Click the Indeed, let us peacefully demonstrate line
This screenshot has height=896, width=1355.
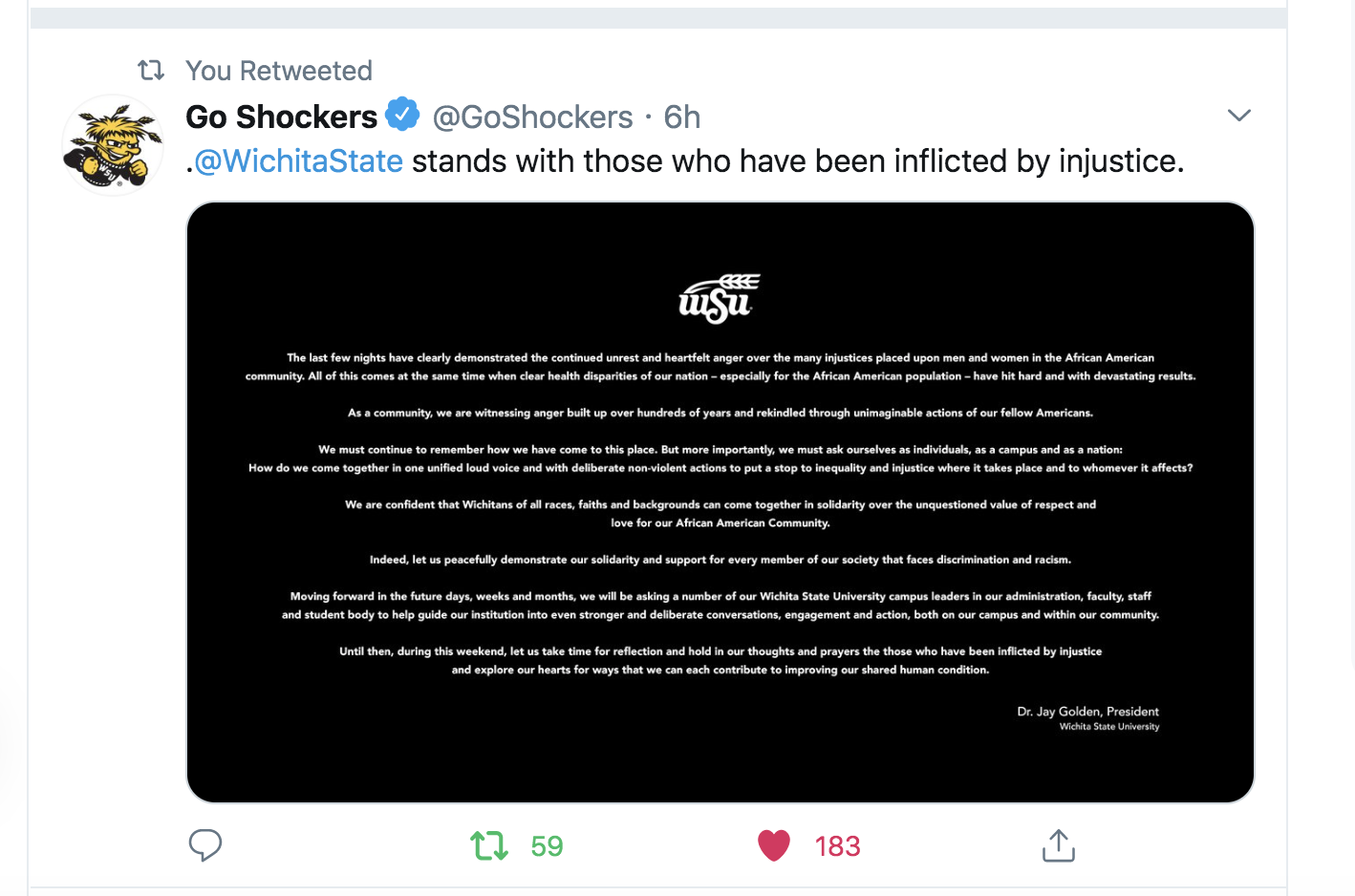point(721,560)
